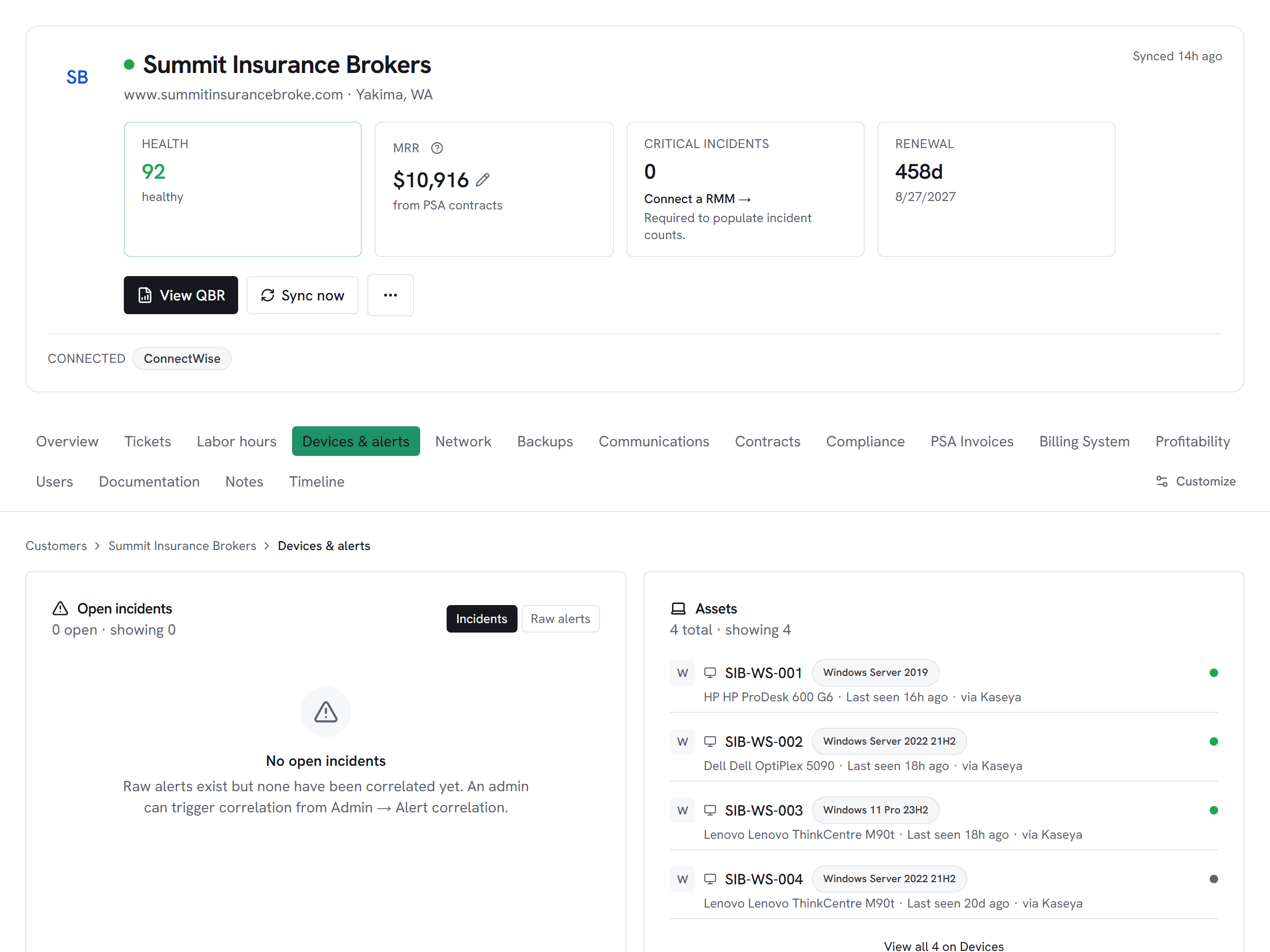Open the three-dots more actions menu
The height and width of the screenshot is (952, 1270).
pos(391,295)
